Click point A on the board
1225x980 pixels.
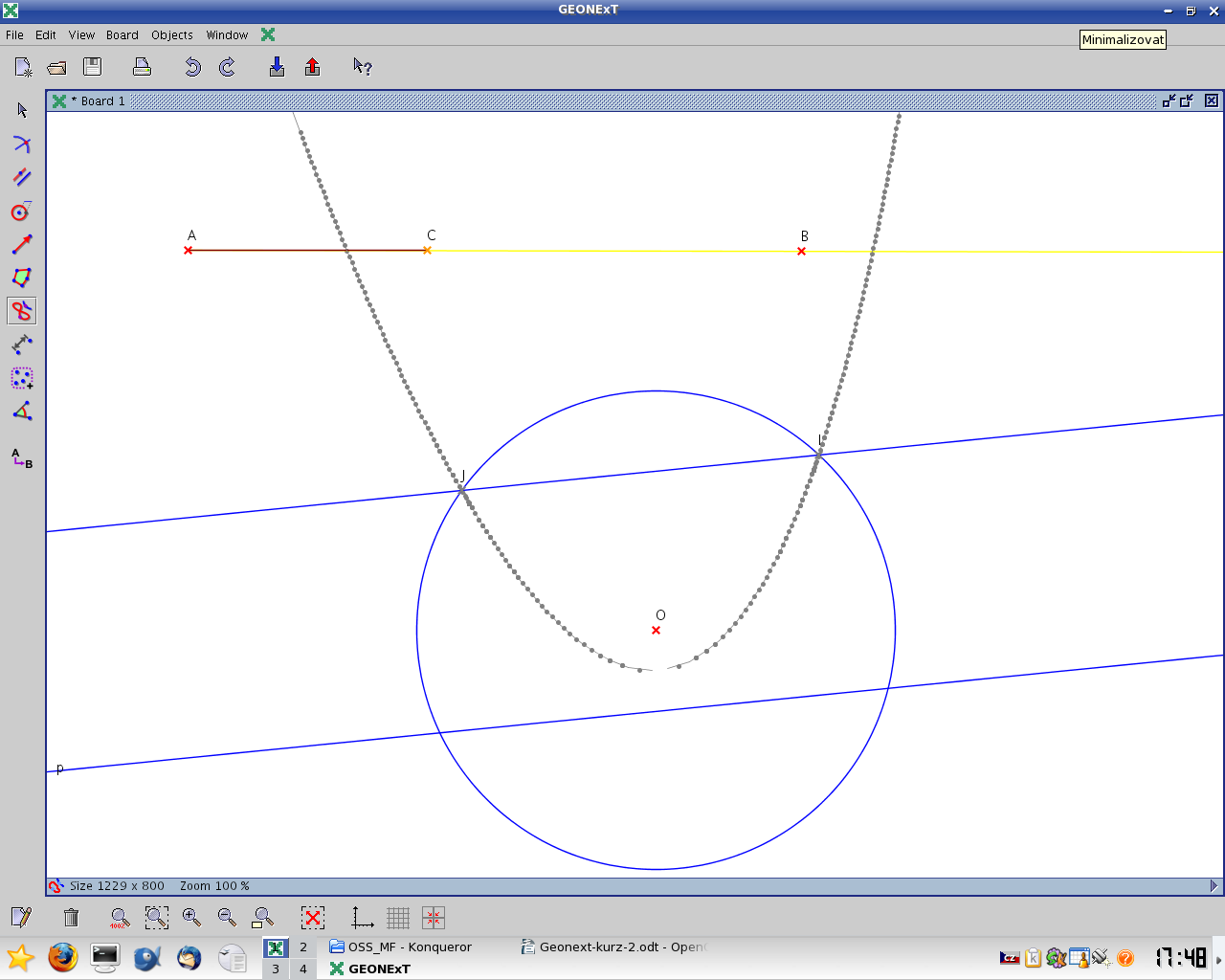tap(188, 250)
